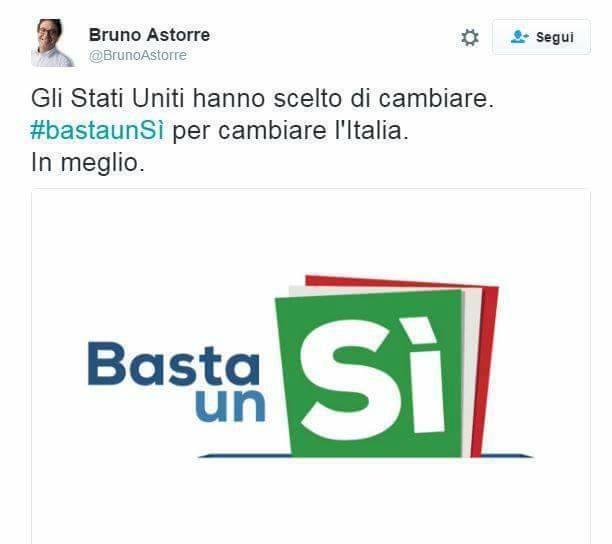Click the accented ì letter on green card
The image size is (612, 544).
pos(423,375)
